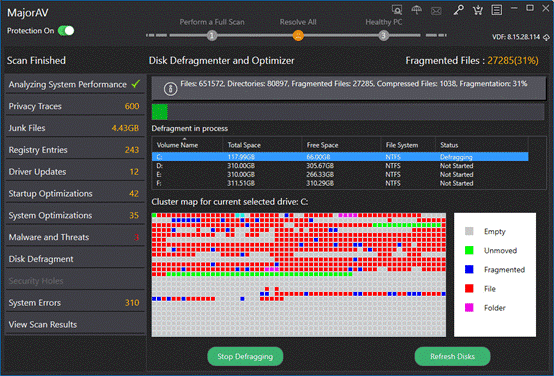Open the scan monitor icon in title bar
The width and height of the screenshot is (554, 376).
click(397, 10)
